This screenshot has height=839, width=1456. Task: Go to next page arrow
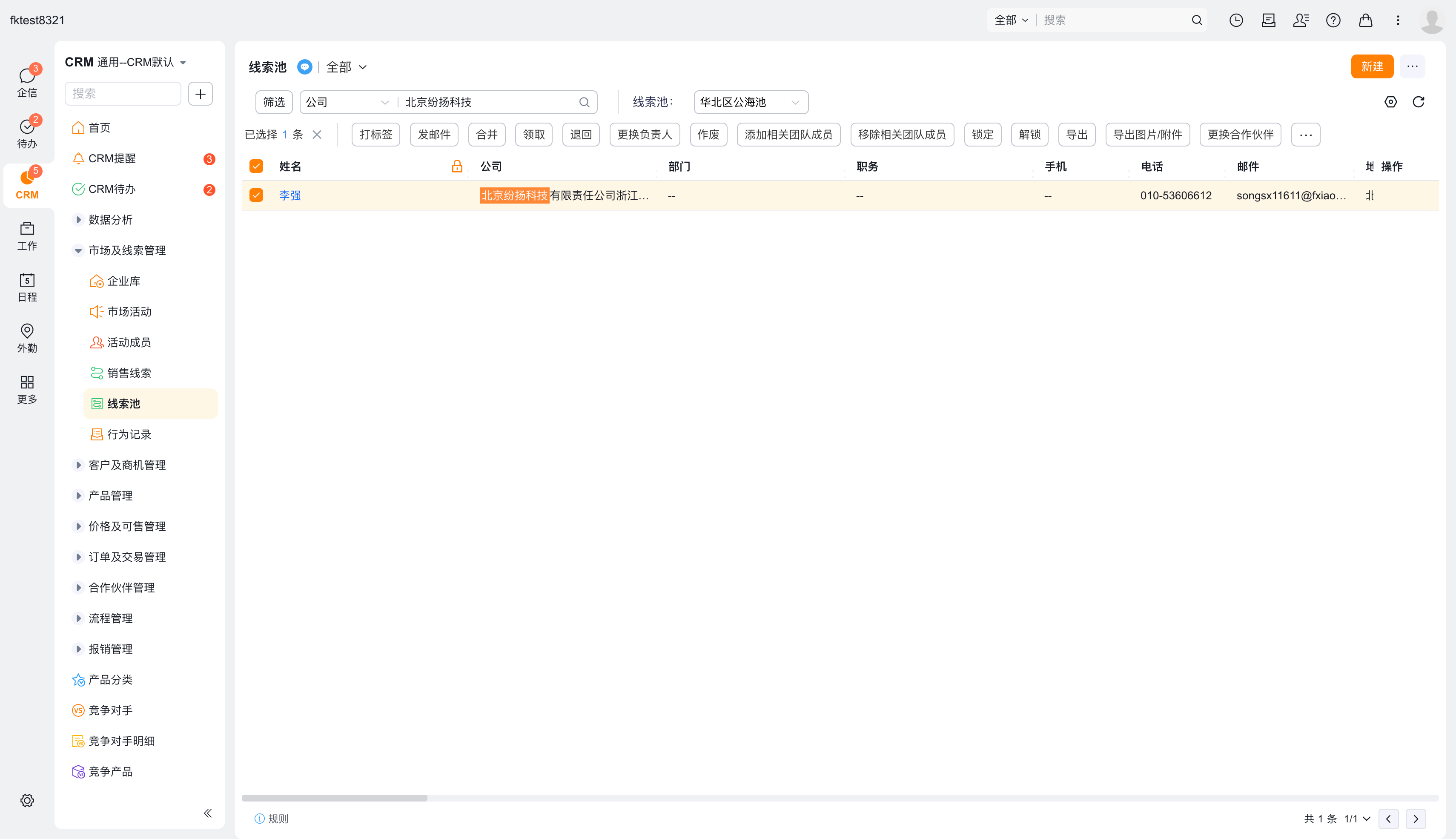(1416, 819)
